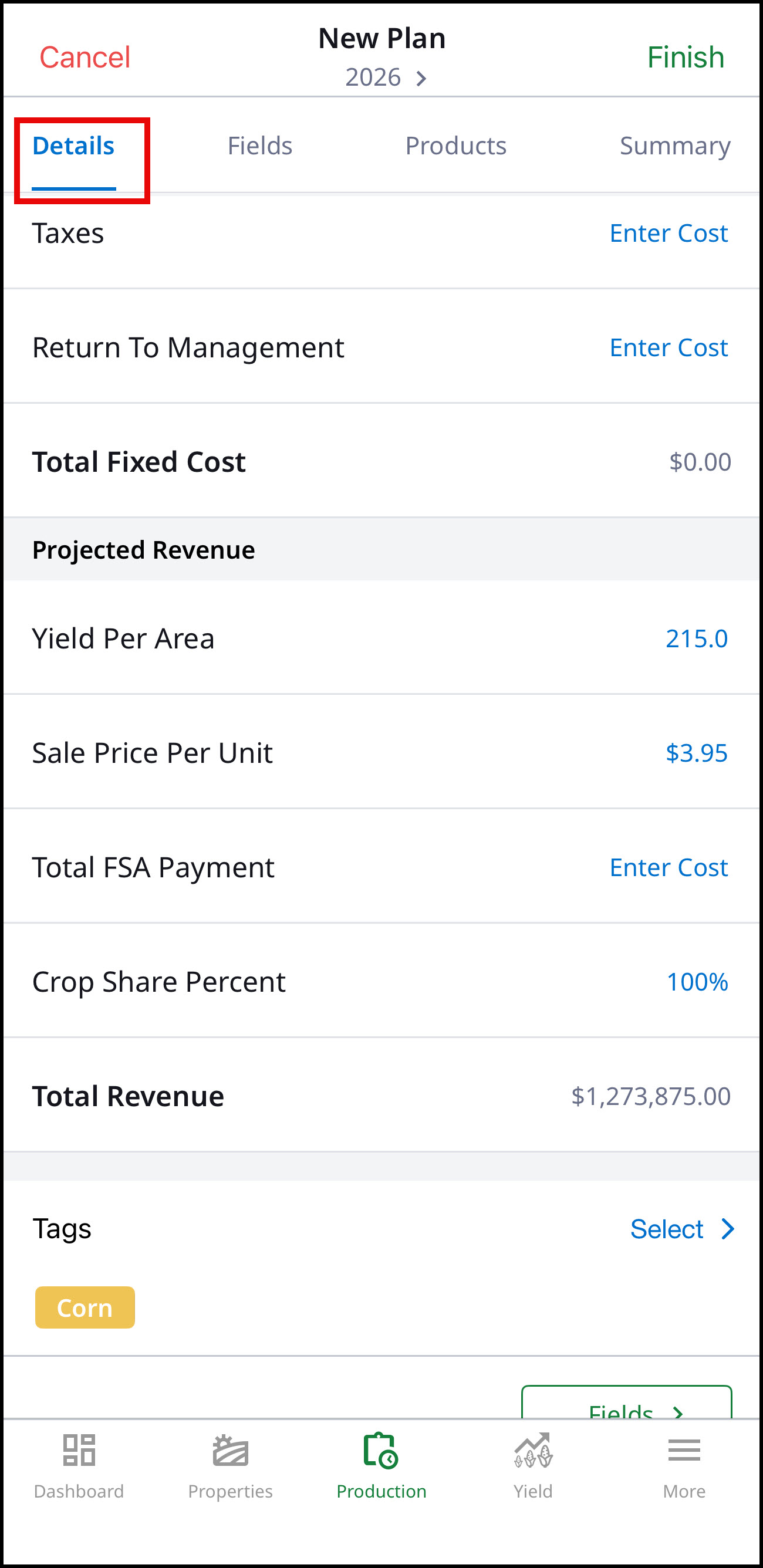Tap Finish to save the plan

pos(685,58)
